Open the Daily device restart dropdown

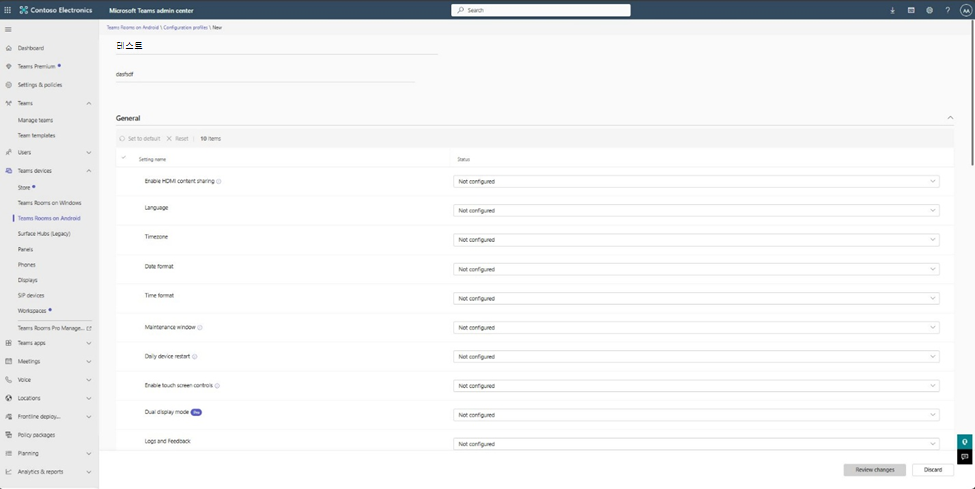pos(696,356)
